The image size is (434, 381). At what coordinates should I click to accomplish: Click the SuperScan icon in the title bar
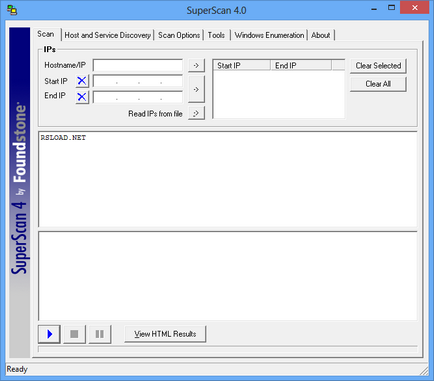[x=13, y=10]
